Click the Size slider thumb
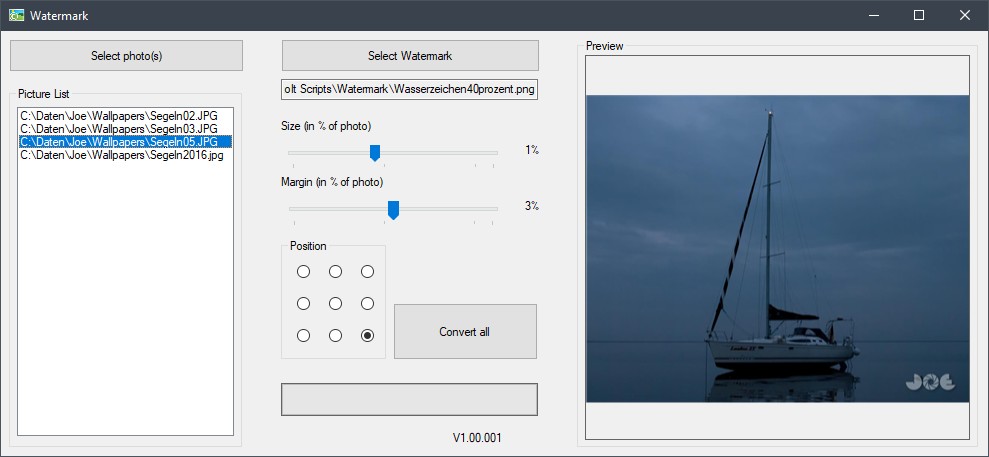This screenshot has width=989, height=457. point(375,153)
